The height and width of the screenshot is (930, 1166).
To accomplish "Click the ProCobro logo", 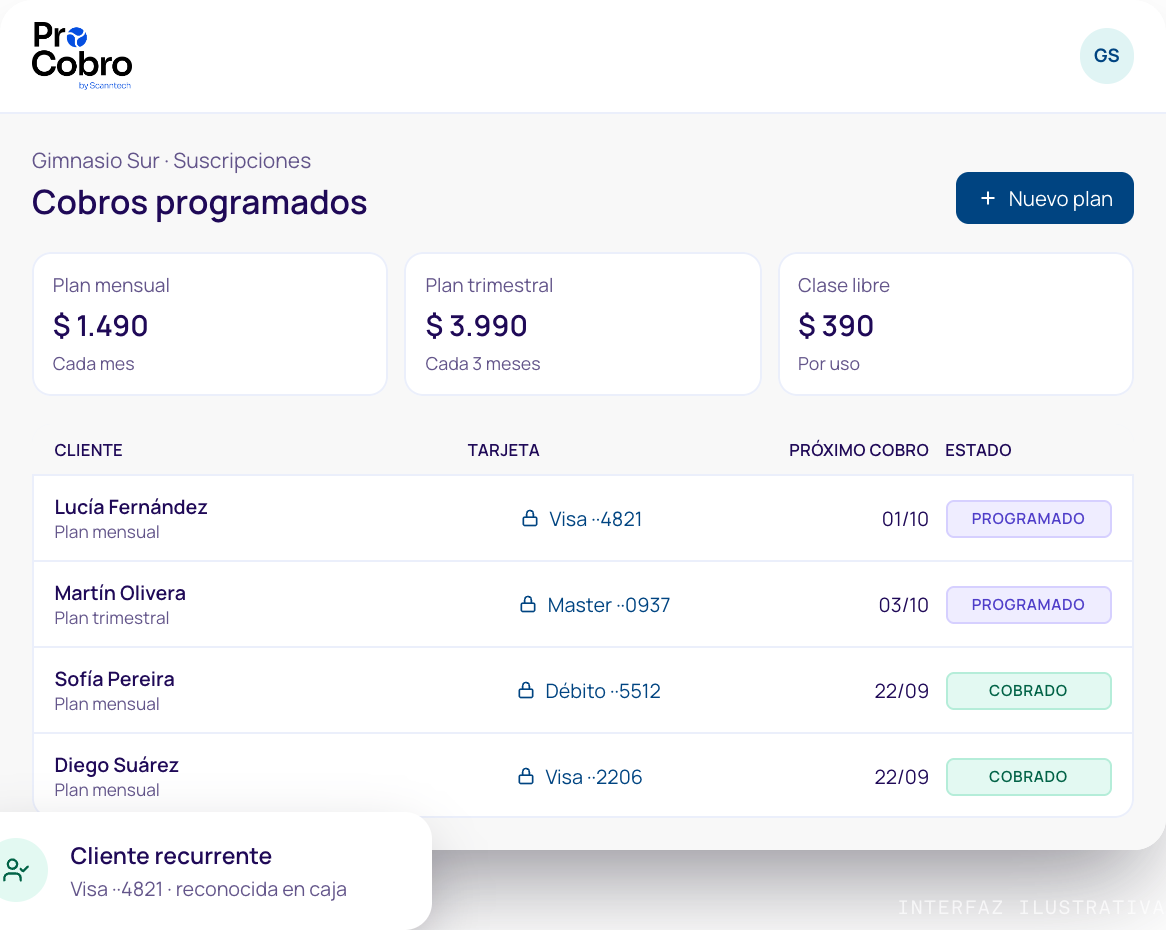I will pyautogui.click(x=82, y=56).
